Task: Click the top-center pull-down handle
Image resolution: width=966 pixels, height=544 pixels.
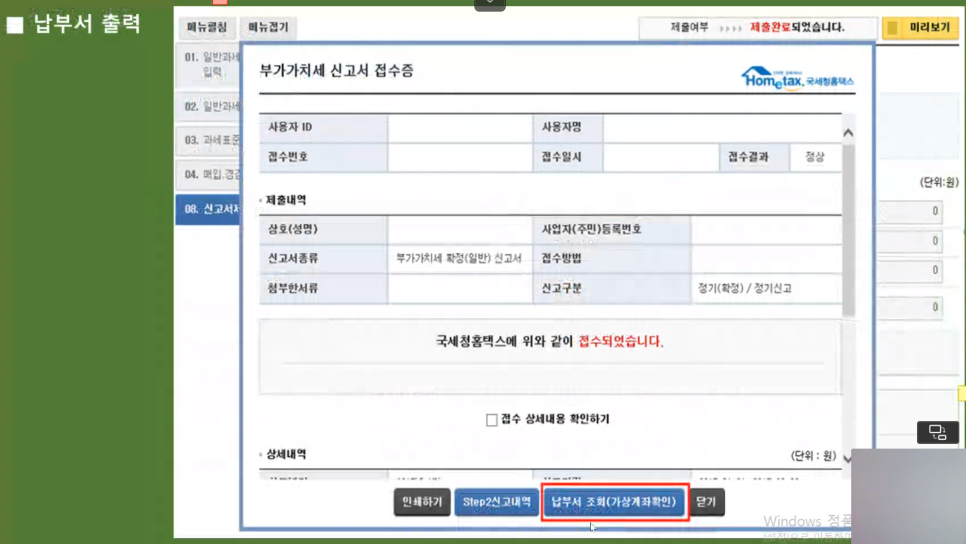Action: [490, 4]
